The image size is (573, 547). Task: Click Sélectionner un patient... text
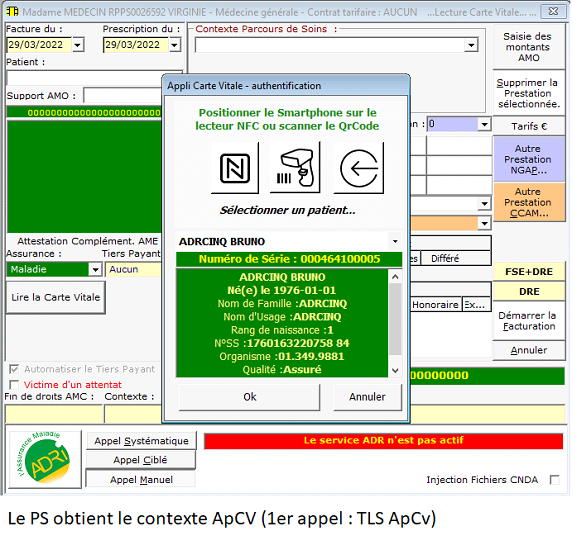coord(288,210)
